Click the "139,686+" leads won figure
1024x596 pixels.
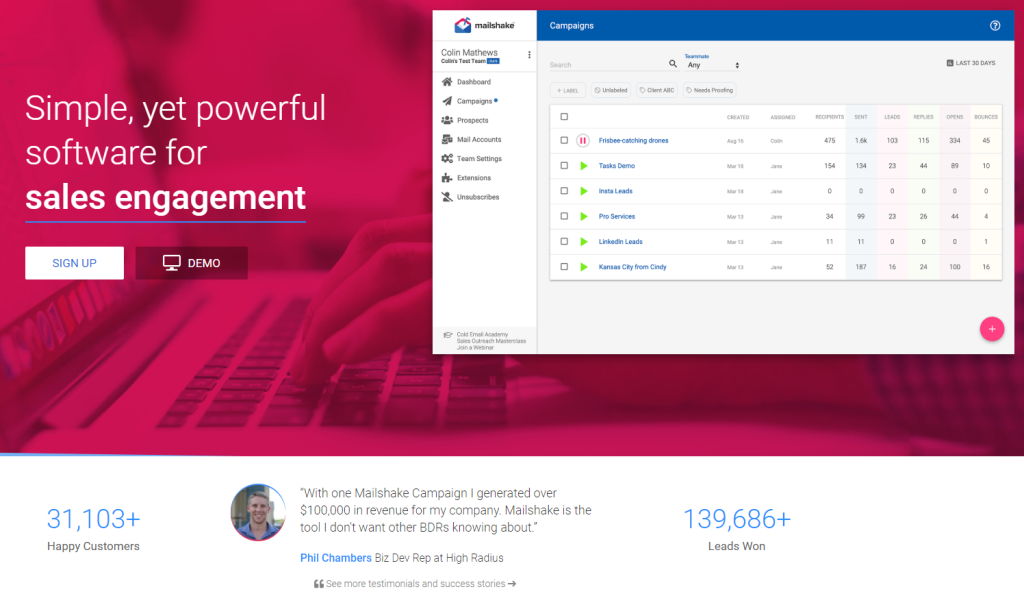point(737,519)
